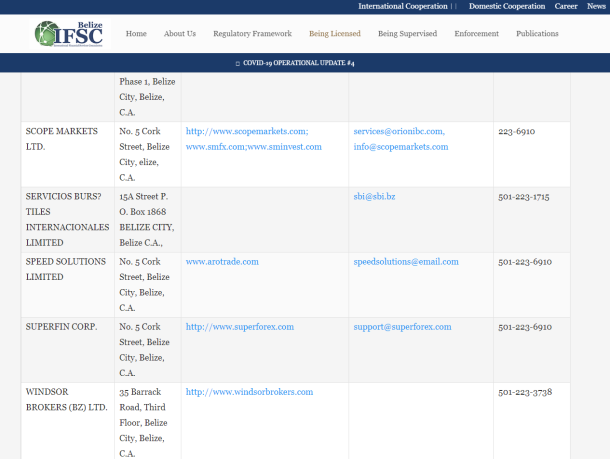Screen dimensions: 610x459
Task: Select Superfin Corp address No. 5 Cork Street
Action: tap(144, 350)
